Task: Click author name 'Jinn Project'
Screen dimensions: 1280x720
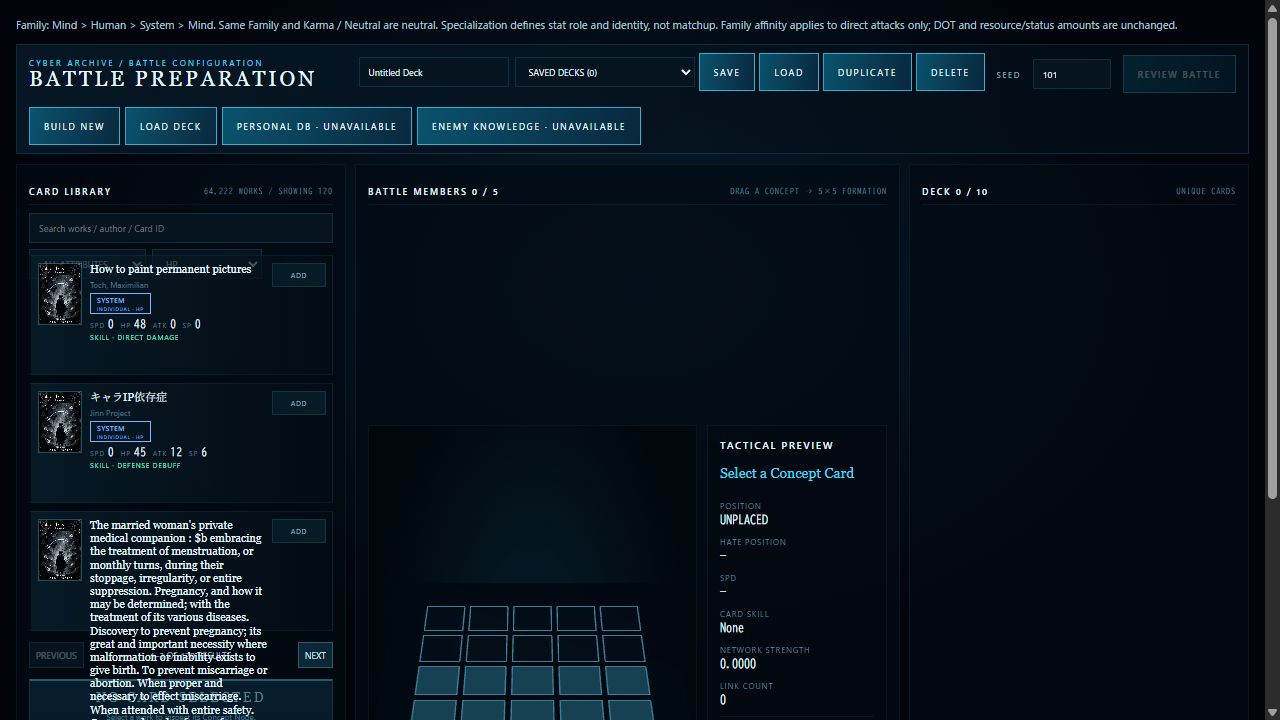Action: 110,413
